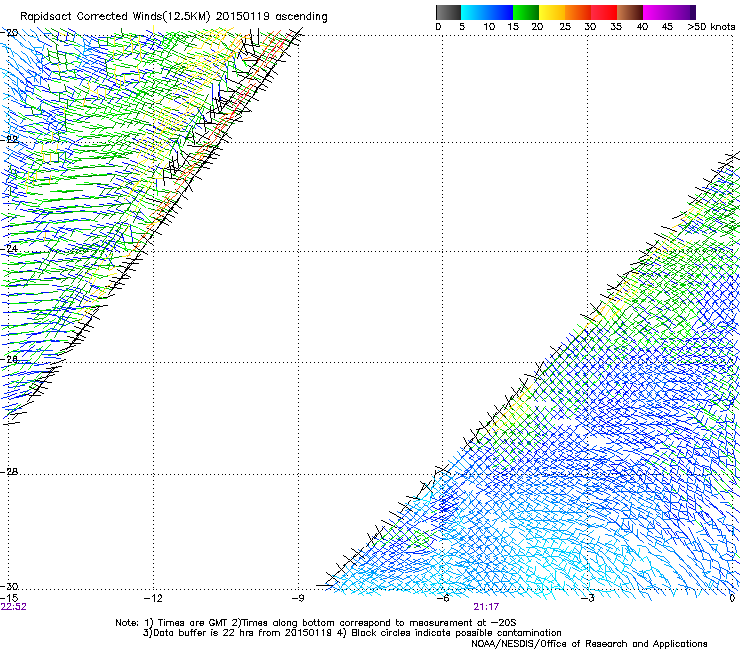Click the longitude label '-9'
The height and width of the screenshot is (650, 740).
tap(298, 598)
